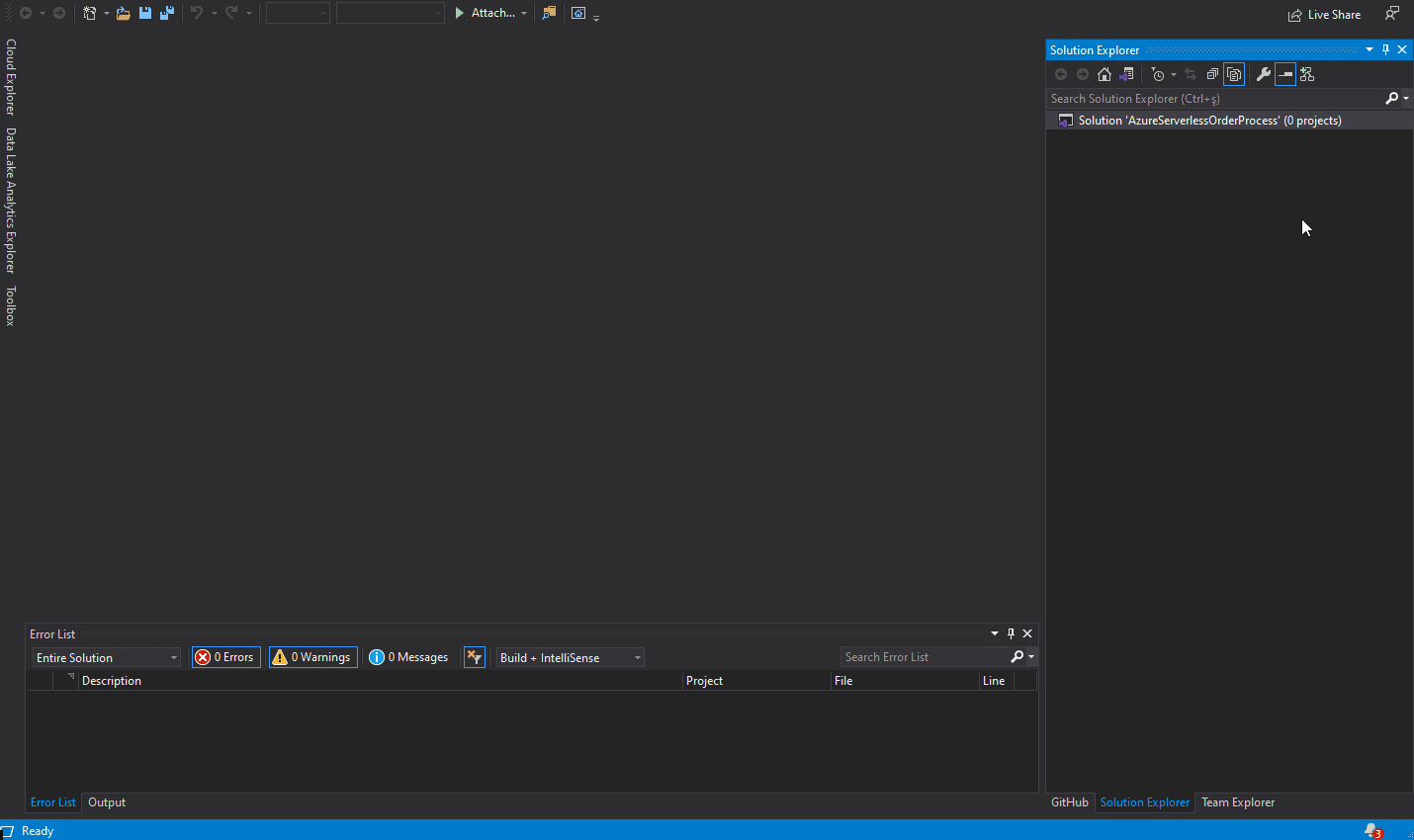Click Solution Explorer's Back arrow

pos(1061,74)
